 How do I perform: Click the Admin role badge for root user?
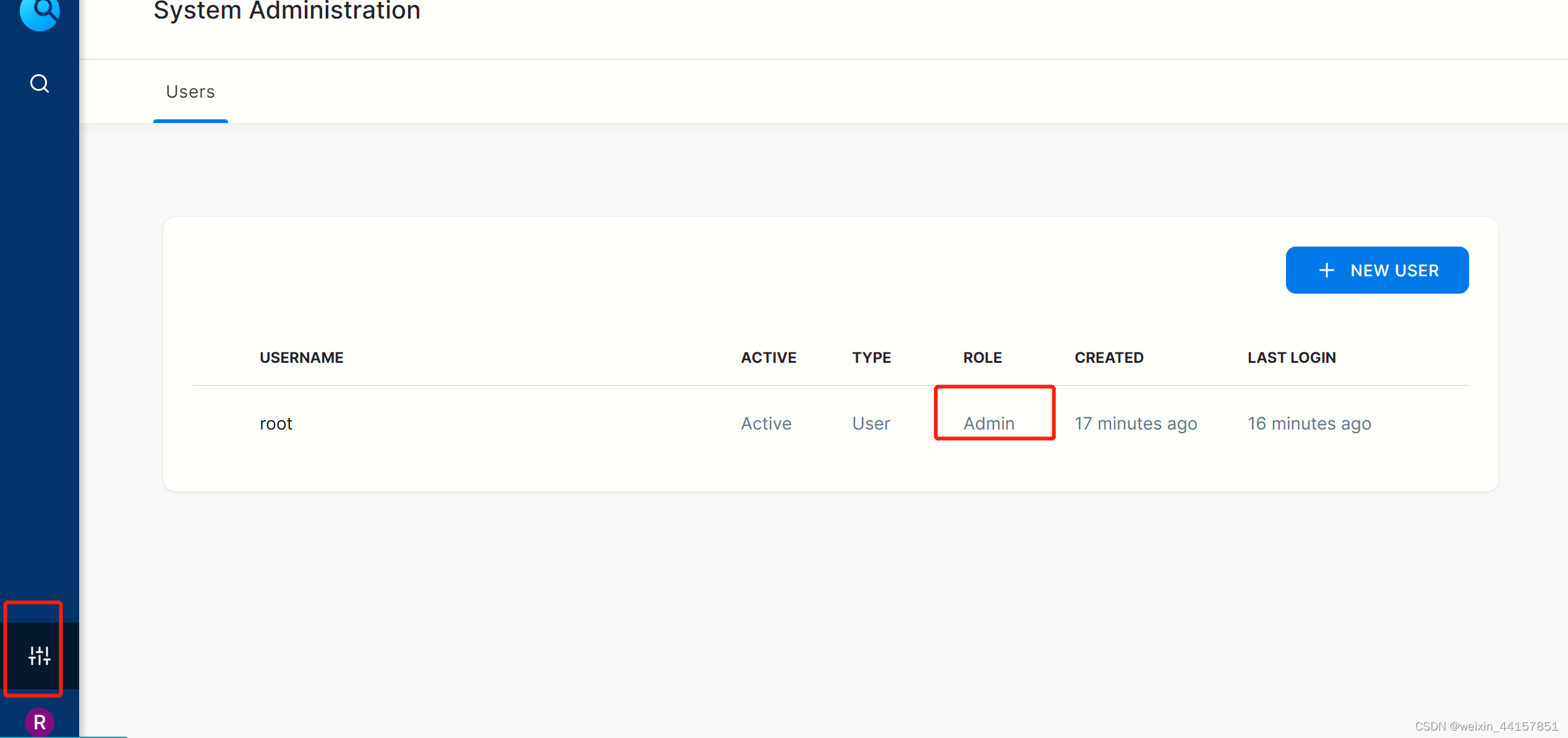click(989, 423)
